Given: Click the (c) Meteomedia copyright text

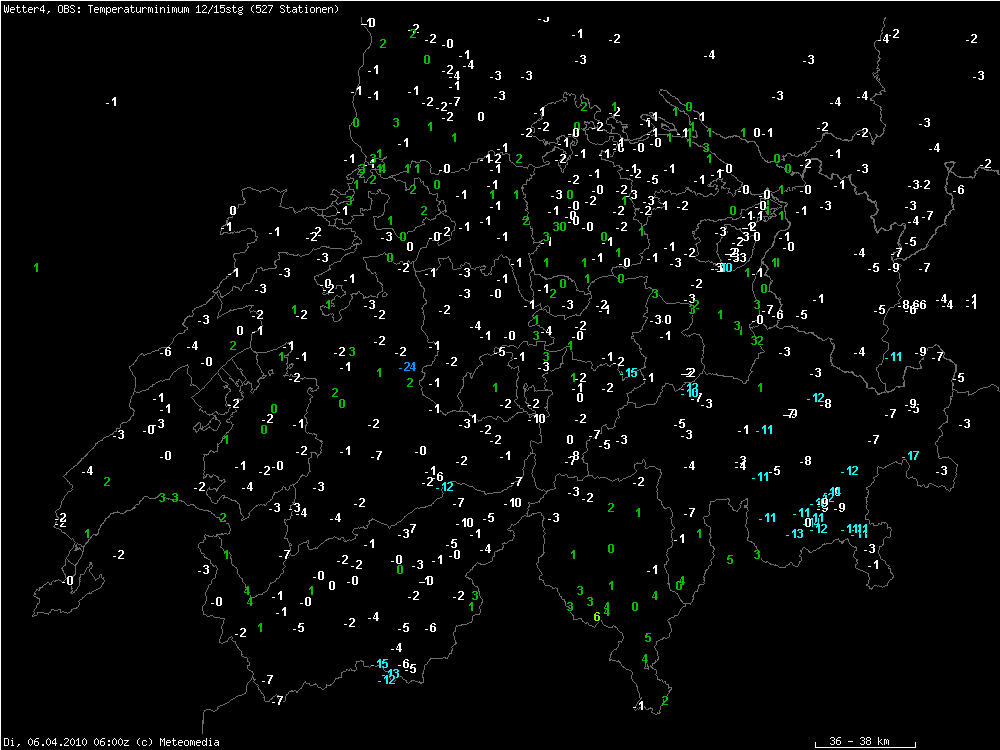Looking at the screenshot, I should pyautogui.click(x=176, y=741).
